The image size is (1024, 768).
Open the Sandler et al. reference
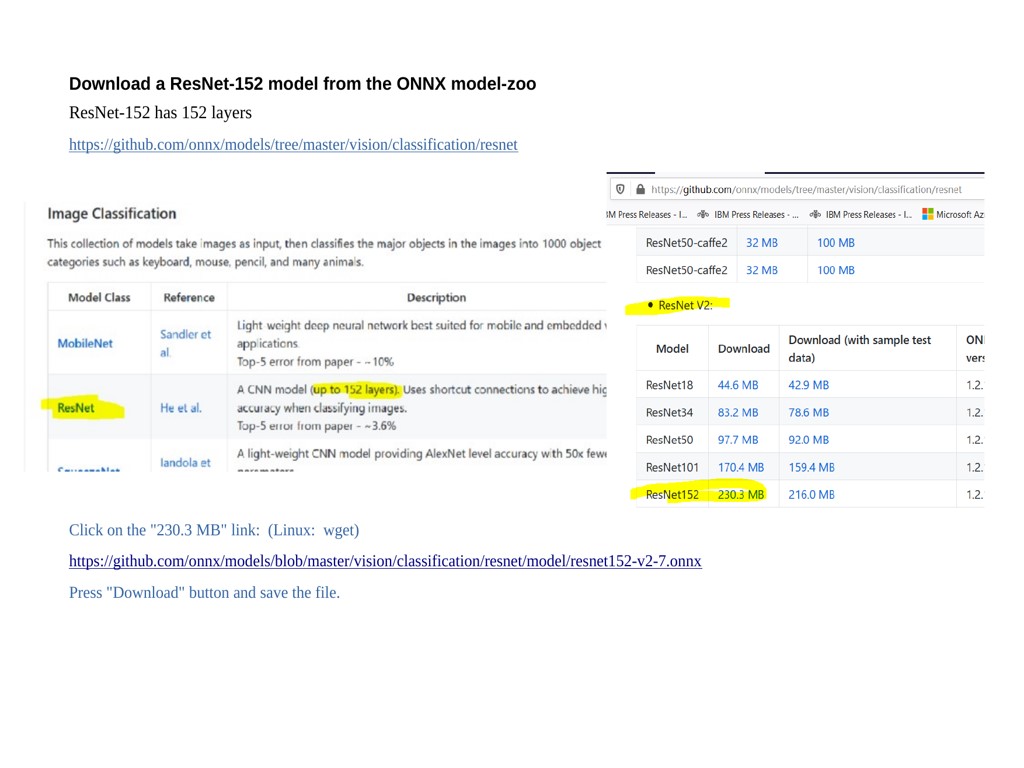[185, 343]
